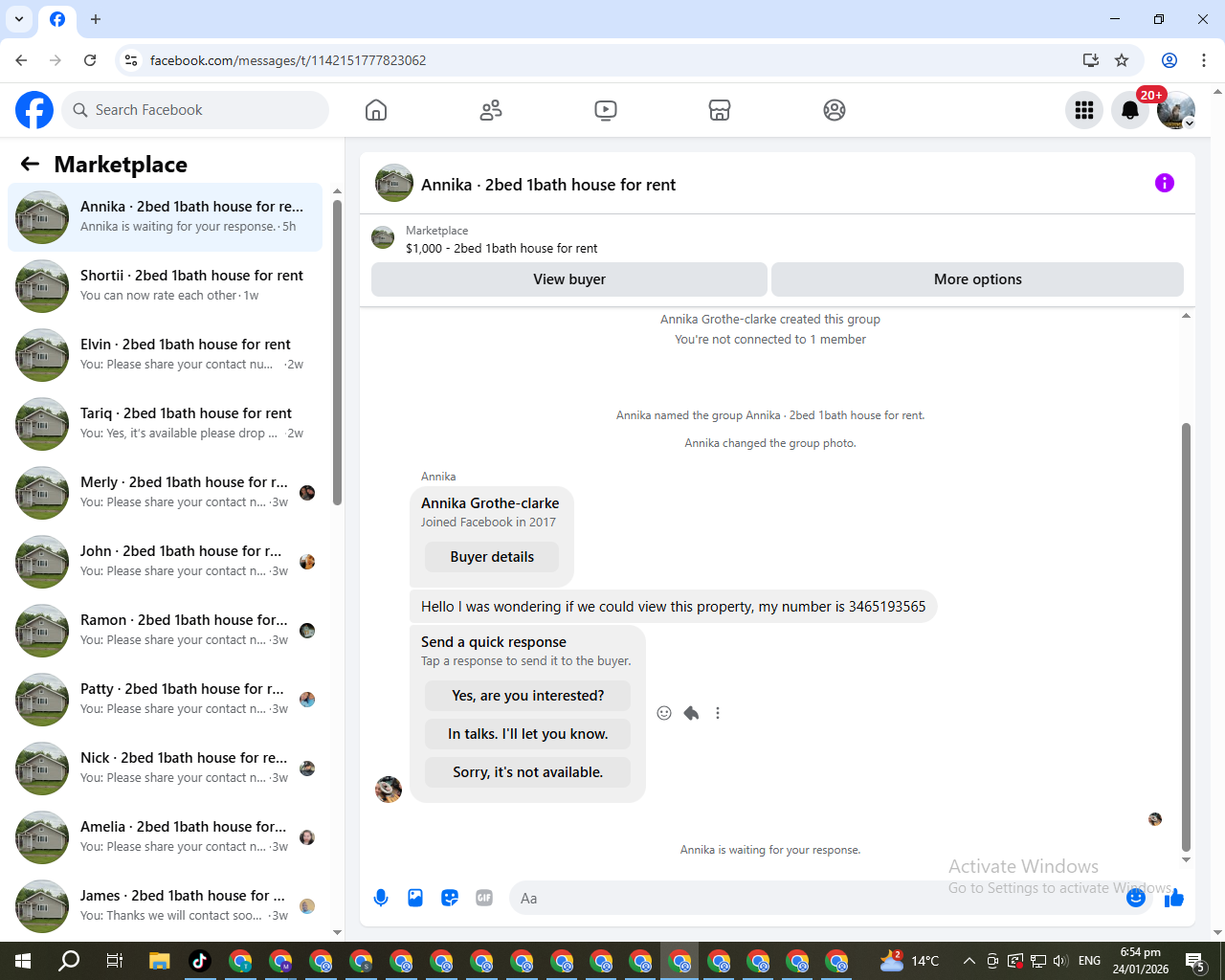Open the Friends tab icon
The height and width of the screenshot is (980, 1225).
click(x=491, y=110)
